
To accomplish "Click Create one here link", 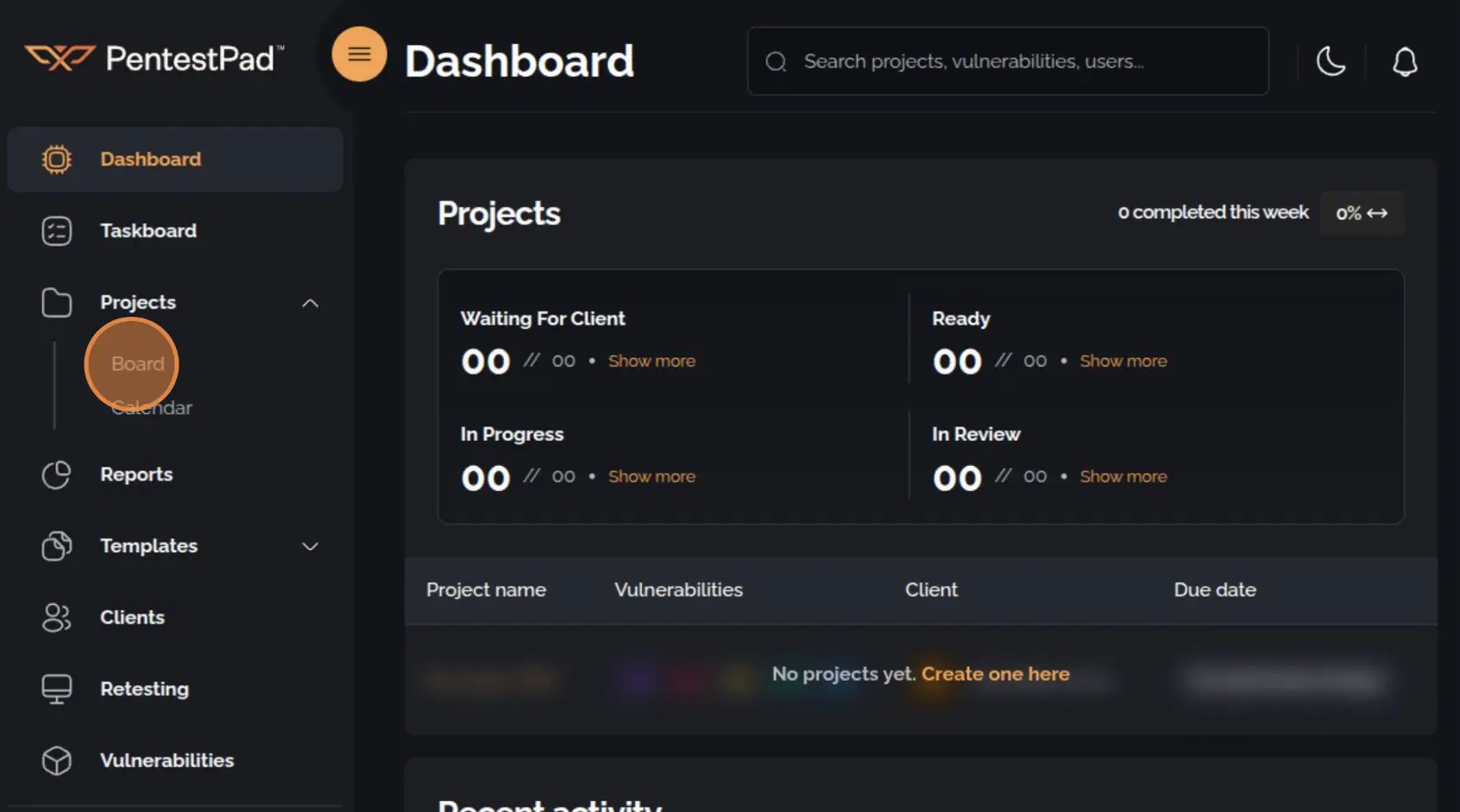I will (x=995, y=673).
